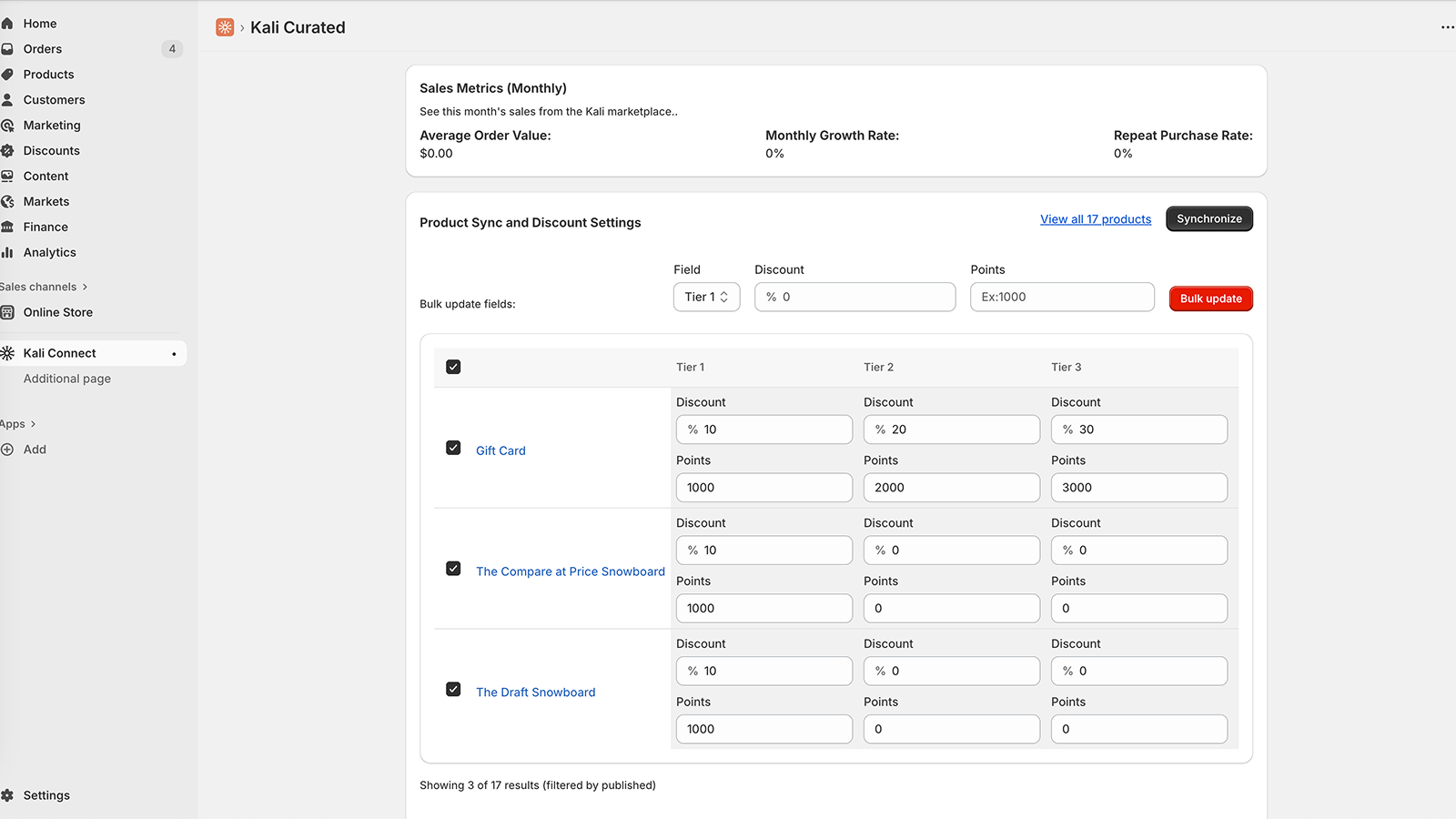The height and width of the screenshot is (819, 1456).
Task: Toggle the select-all header checkbox
Action: tap(453, 367)
